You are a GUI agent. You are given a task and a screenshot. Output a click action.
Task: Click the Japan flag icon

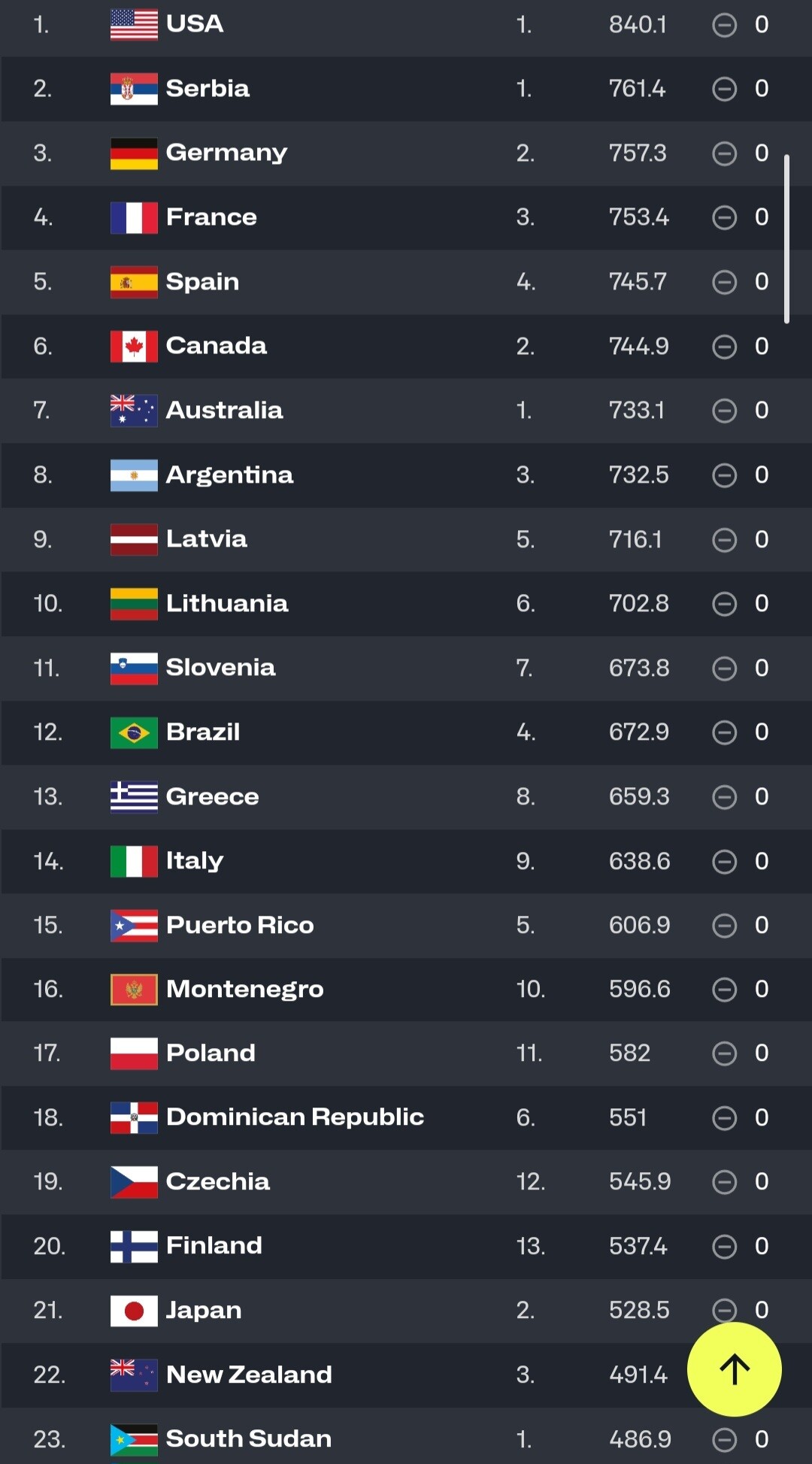134,1311
